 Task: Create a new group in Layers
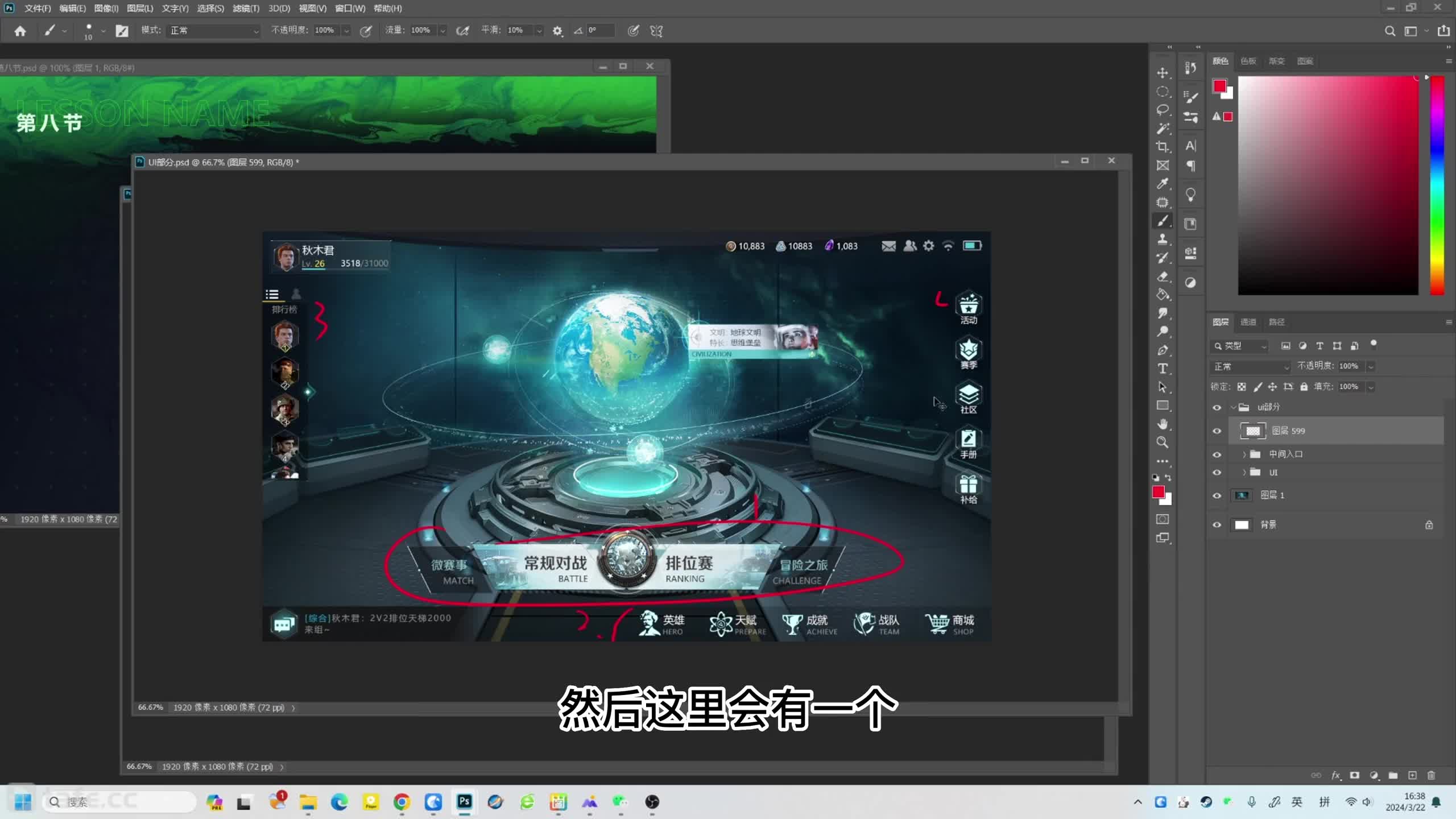coord(1393,775)
